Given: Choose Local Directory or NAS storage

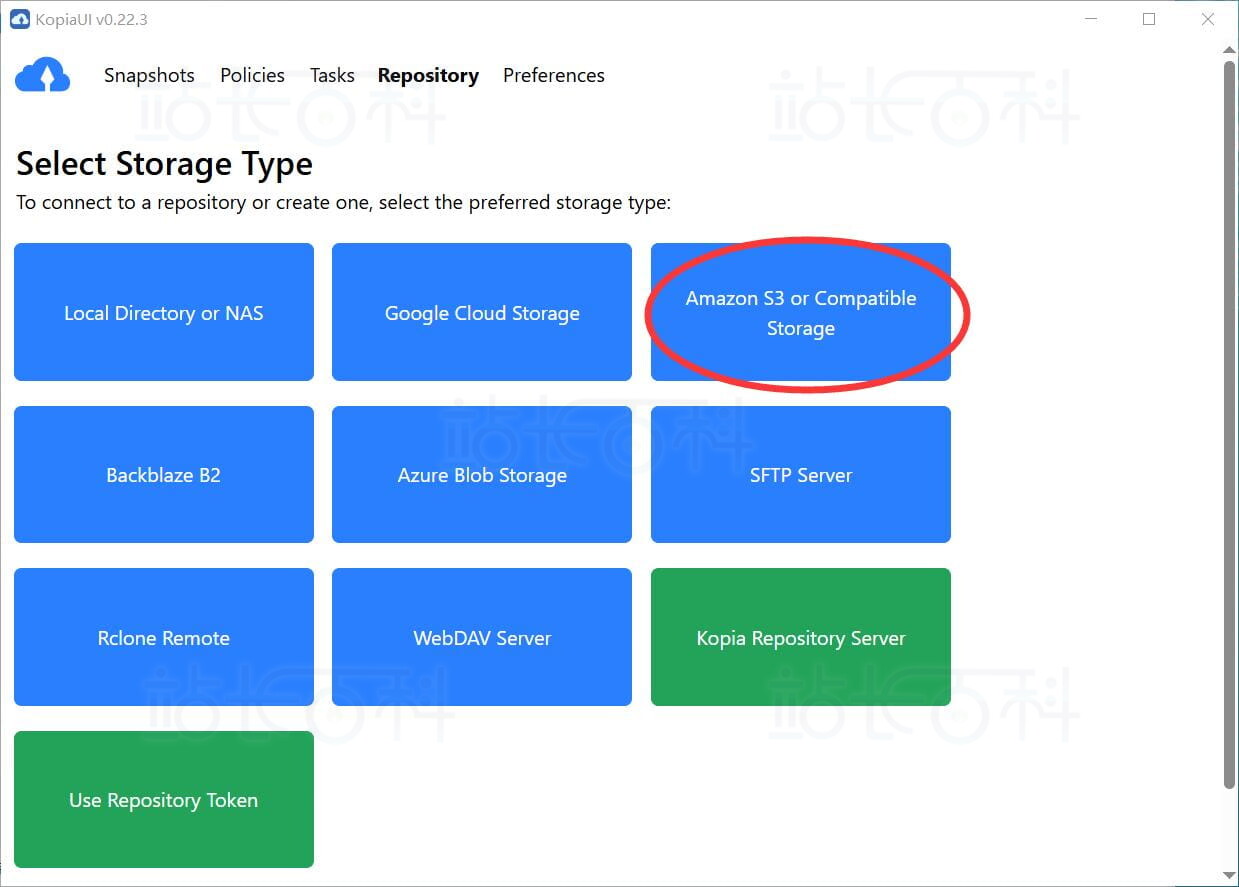Looking at the screenshot, I should click(164, 312).
